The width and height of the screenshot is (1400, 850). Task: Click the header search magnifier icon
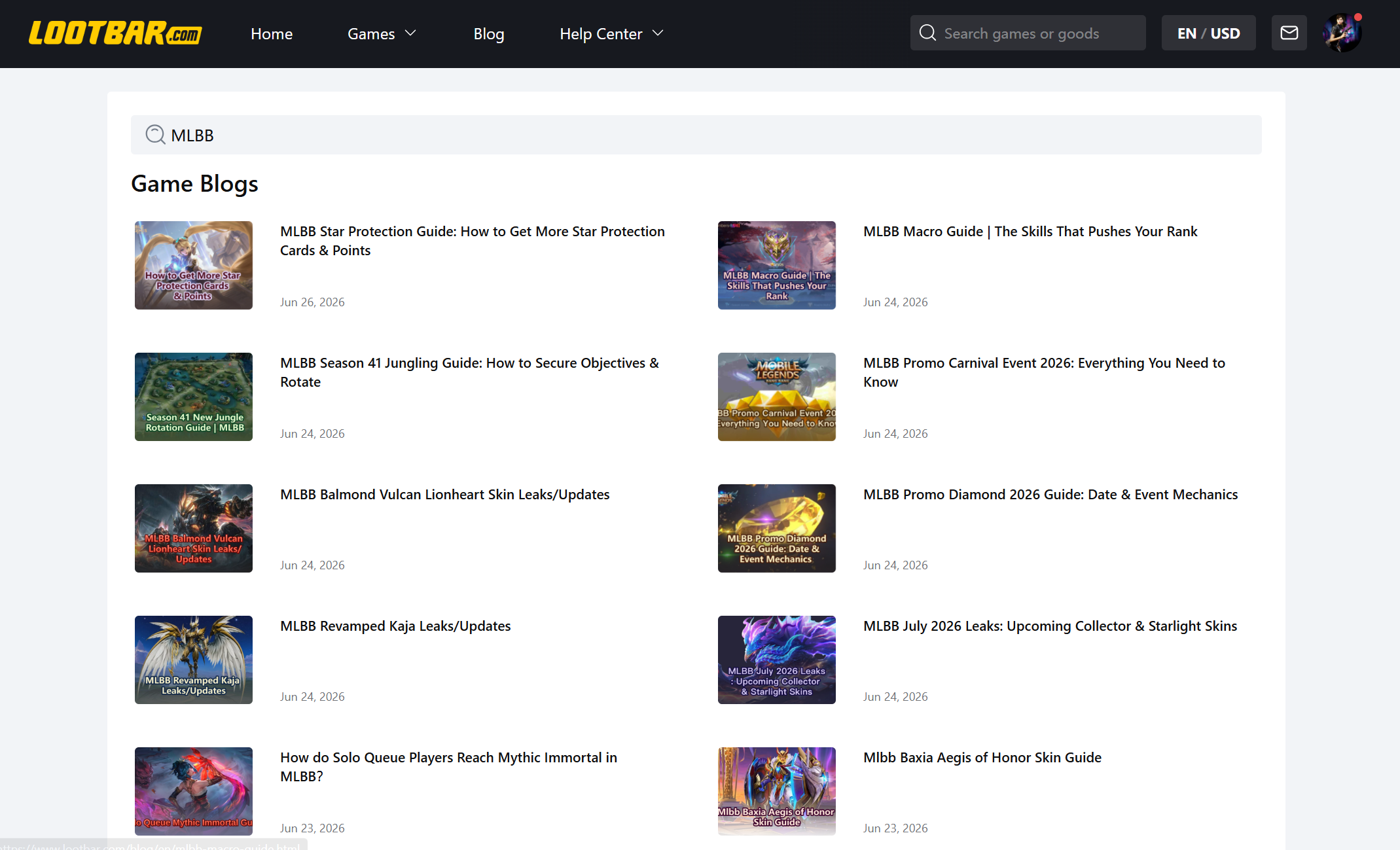click(927, 33)
